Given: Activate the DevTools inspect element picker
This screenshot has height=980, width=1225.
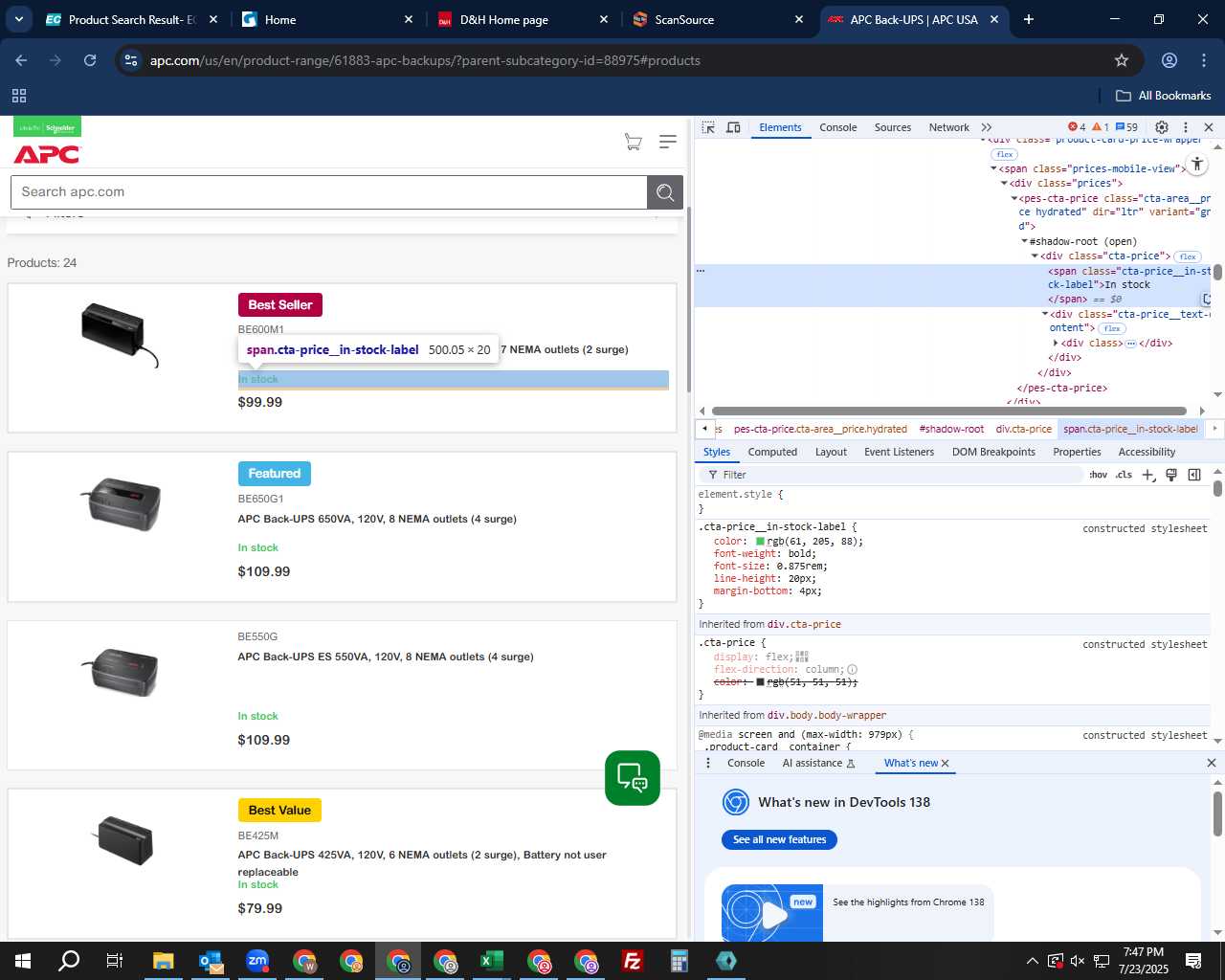Looking at the screenshot, I should [708, 127].
